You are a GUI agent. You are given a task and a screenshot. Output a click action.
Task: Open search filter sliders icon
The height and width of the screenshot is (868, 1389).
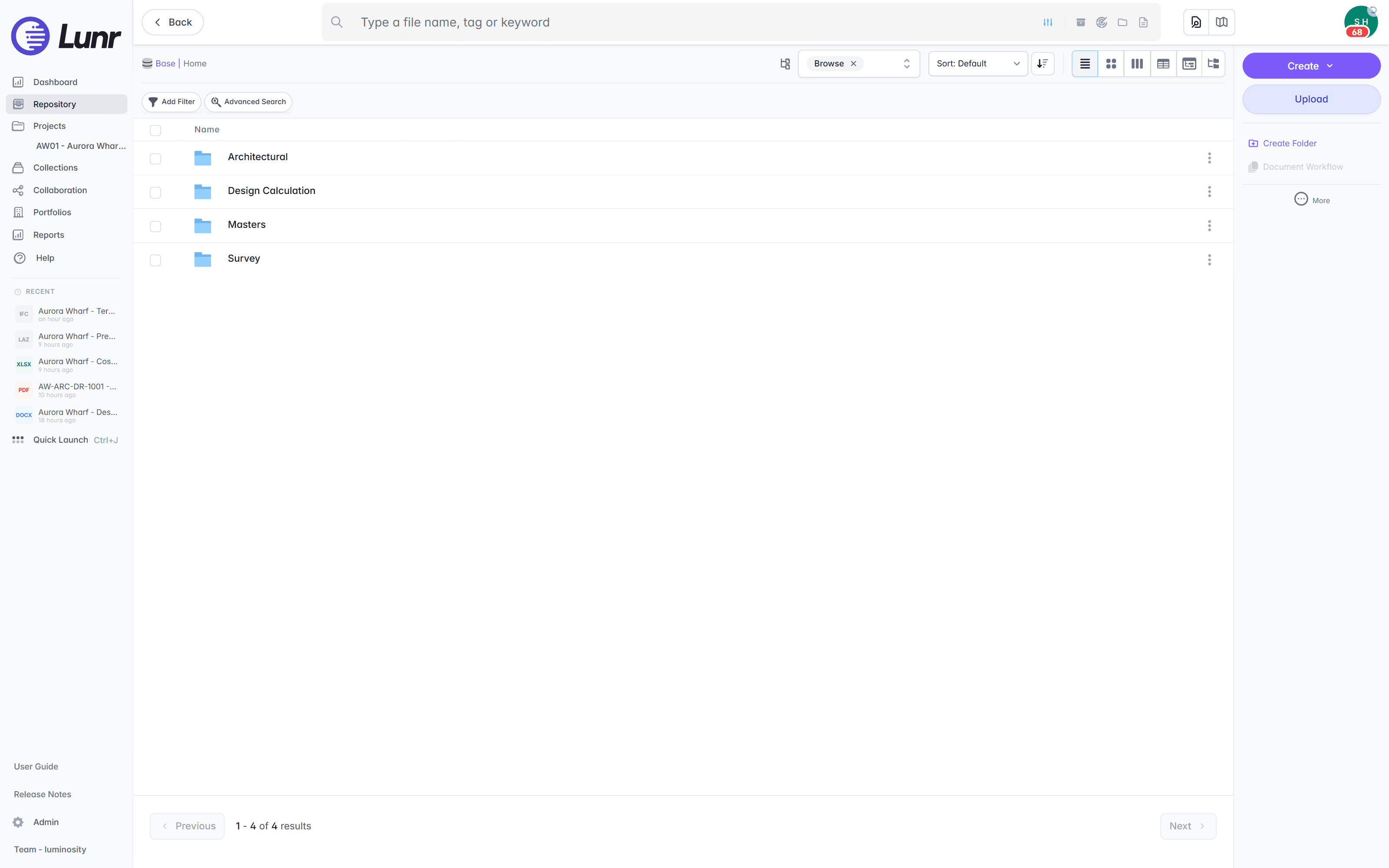[1047, 23]
